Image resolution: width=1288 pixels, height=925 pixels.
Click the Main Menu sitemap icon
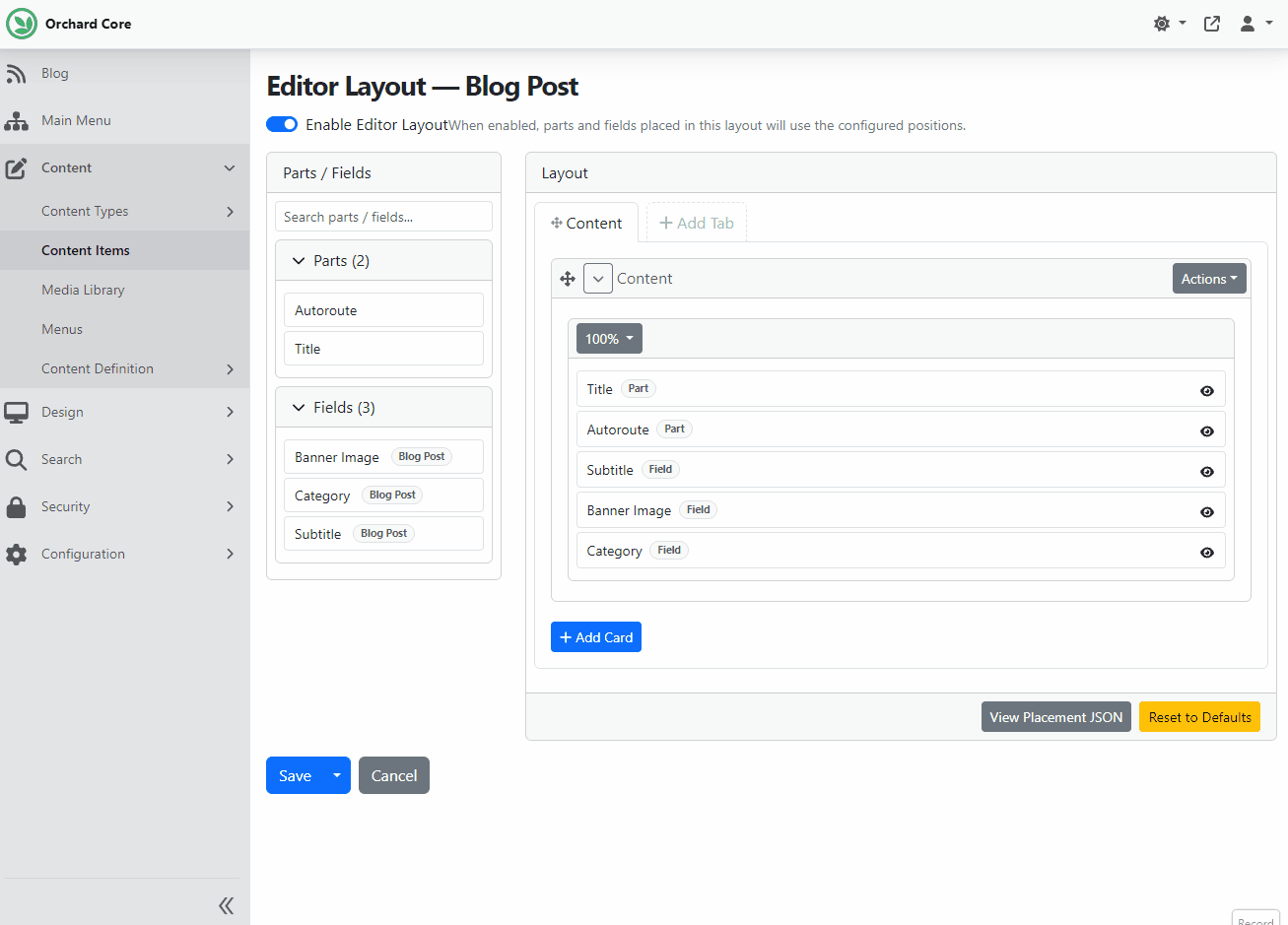[x=16, y=121]
